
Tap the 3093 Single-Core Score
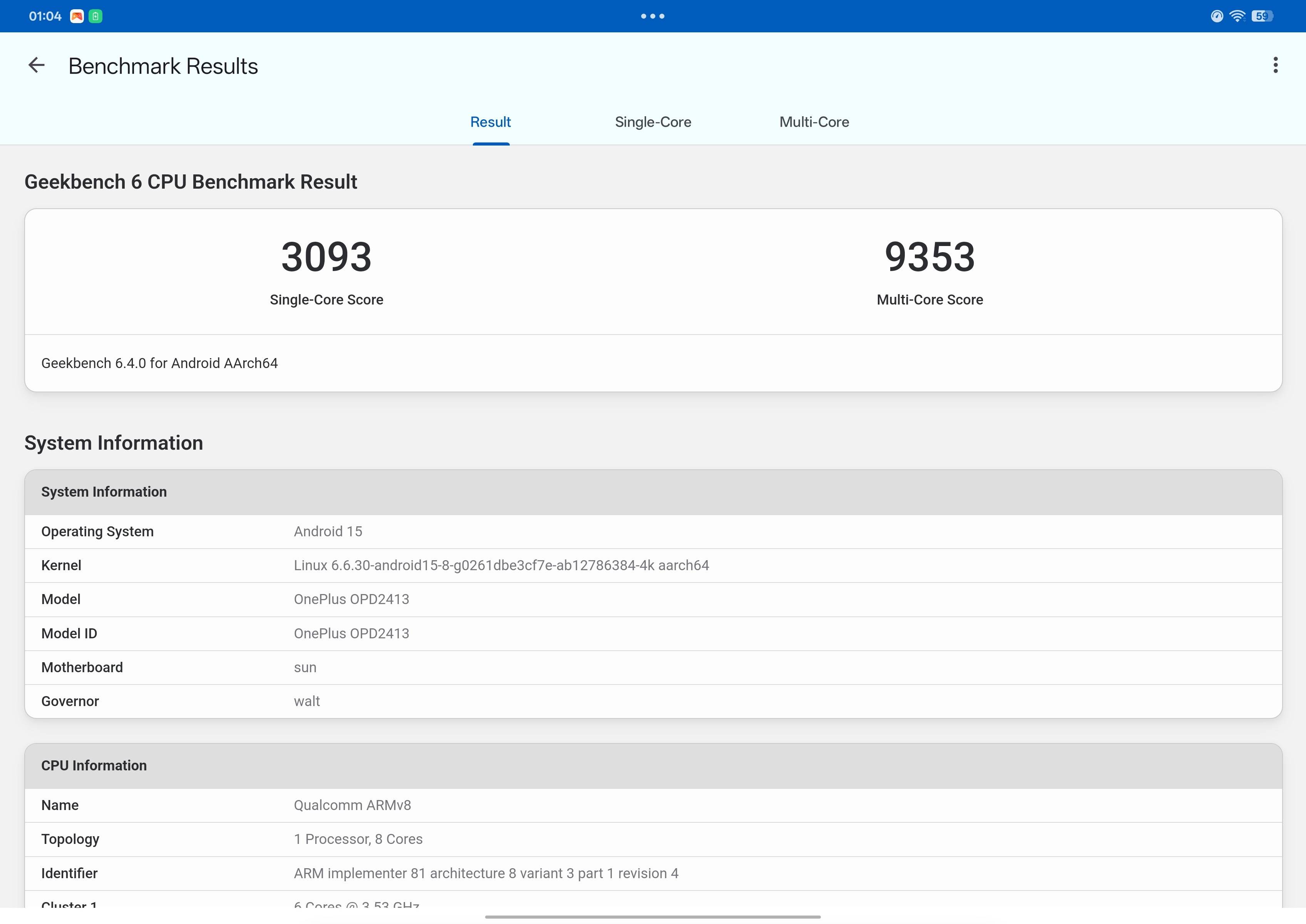coord(326,257)
